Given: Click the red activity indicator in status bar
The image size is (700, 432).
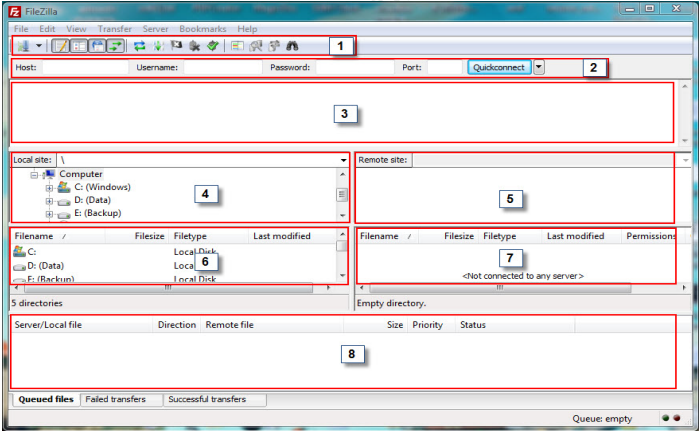Looking at the screenshot, I should (x=677, y=418).
